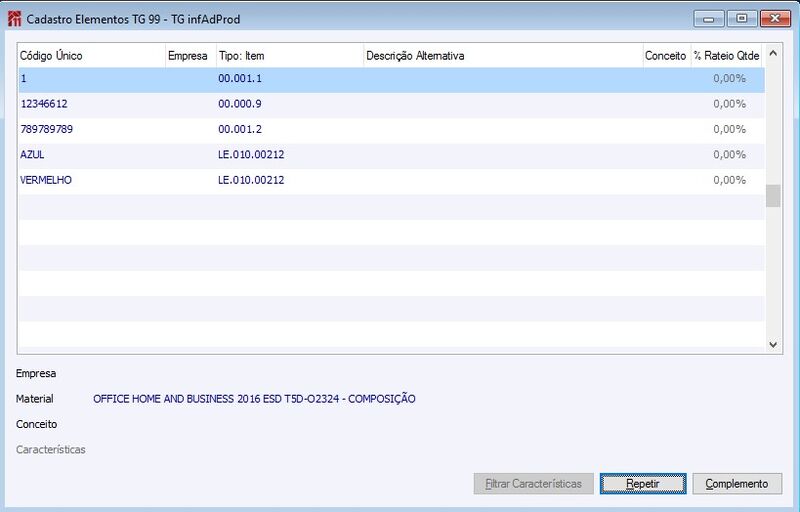Click the Descrição Alternativa column header
Image resolution: width=800 pixels, height=512 pixels.
pyautogui.click(x=503, y=56)
